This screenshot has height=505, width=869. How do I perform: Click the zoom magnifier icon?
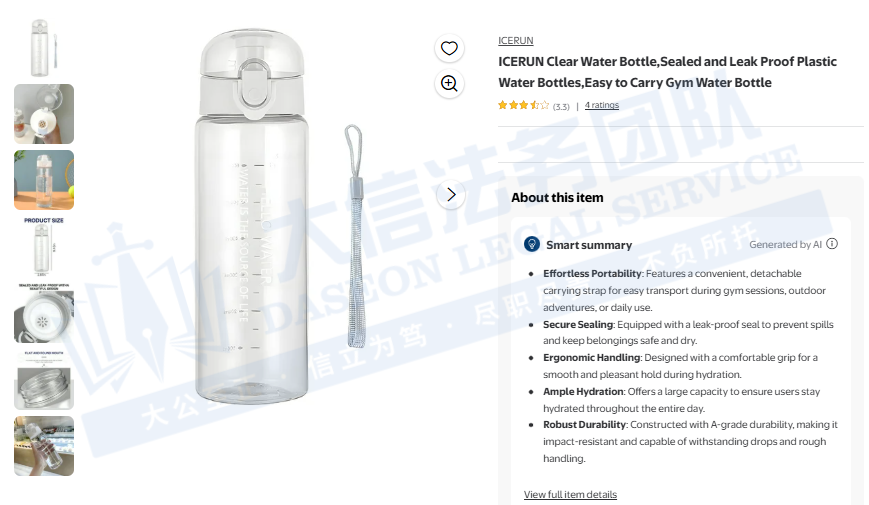(449, 83)
